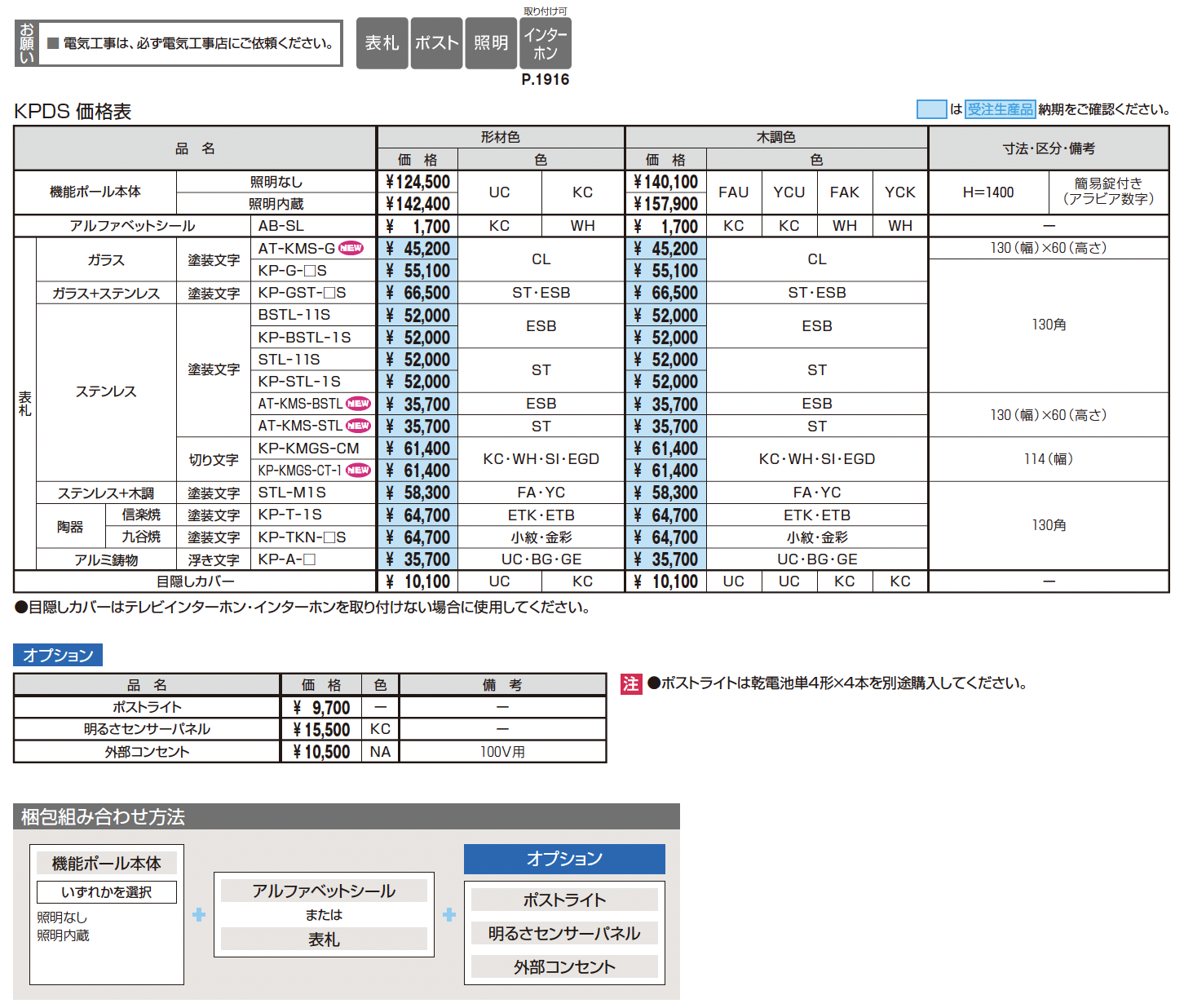The width and height of the screenshot is (1184, 1008).
Task: Click the ポストライト box in the packing diagram
Action: point(564,900)
